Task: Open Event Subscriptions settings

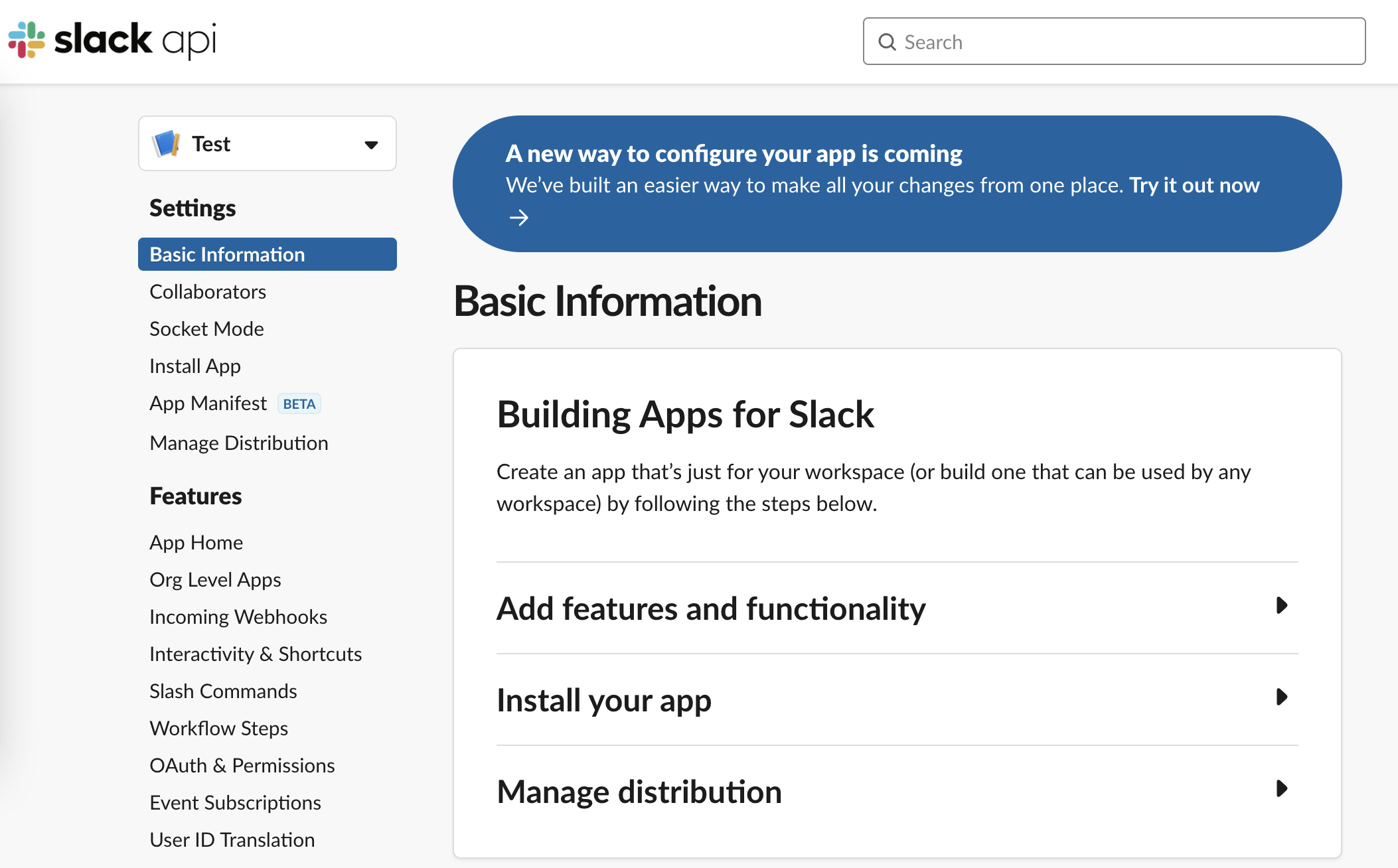Action: pos(235,802)
